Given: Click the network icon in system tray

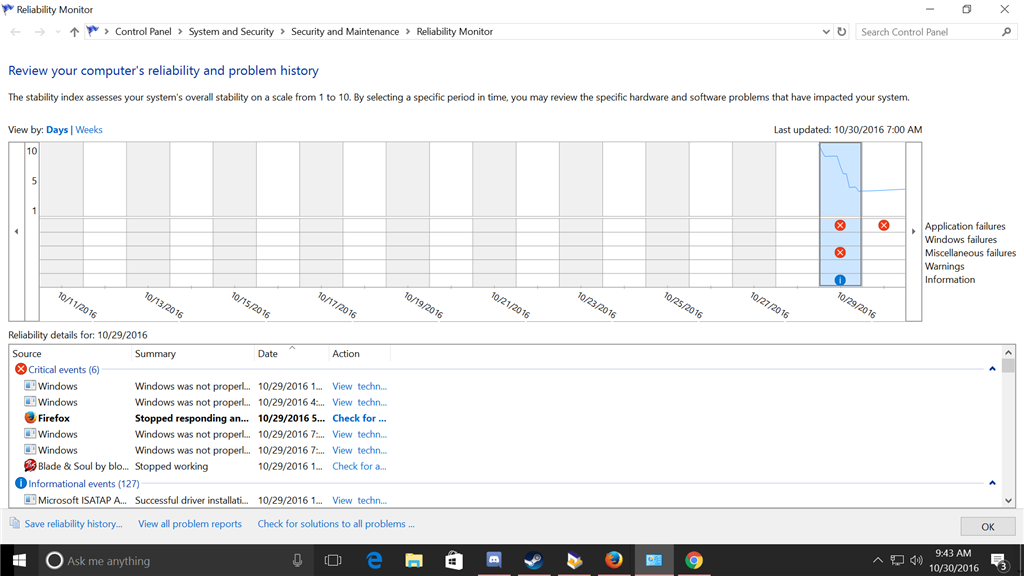Looking at the screenshot, I should pos(897,560).
